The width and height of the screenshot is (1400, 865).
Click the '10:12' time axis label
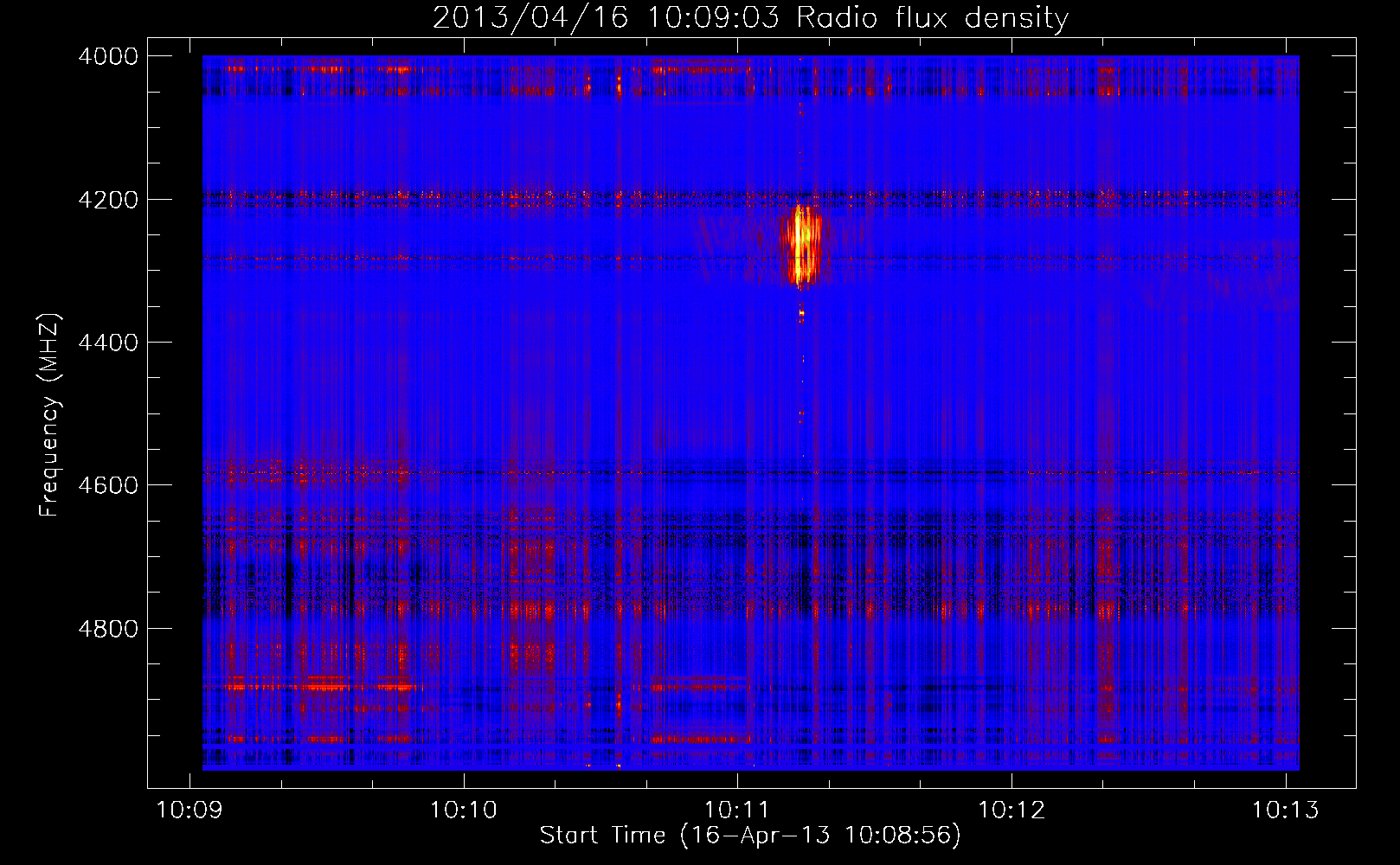[1011, 810]
